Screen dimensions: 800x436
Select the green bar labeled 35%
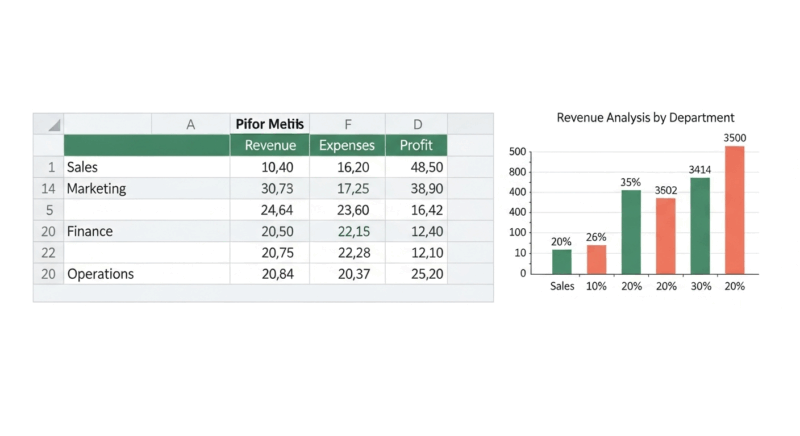[x=631, y=232]
